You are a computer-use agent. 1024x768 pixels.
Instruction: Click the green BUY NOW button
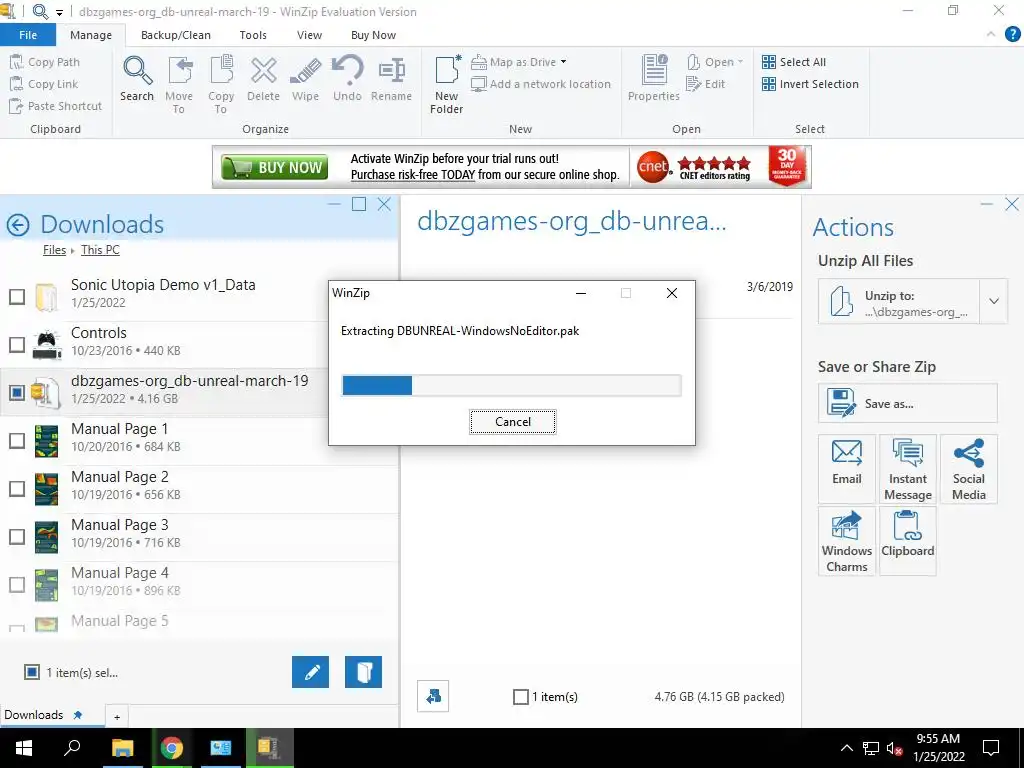[x=274, y=168]
